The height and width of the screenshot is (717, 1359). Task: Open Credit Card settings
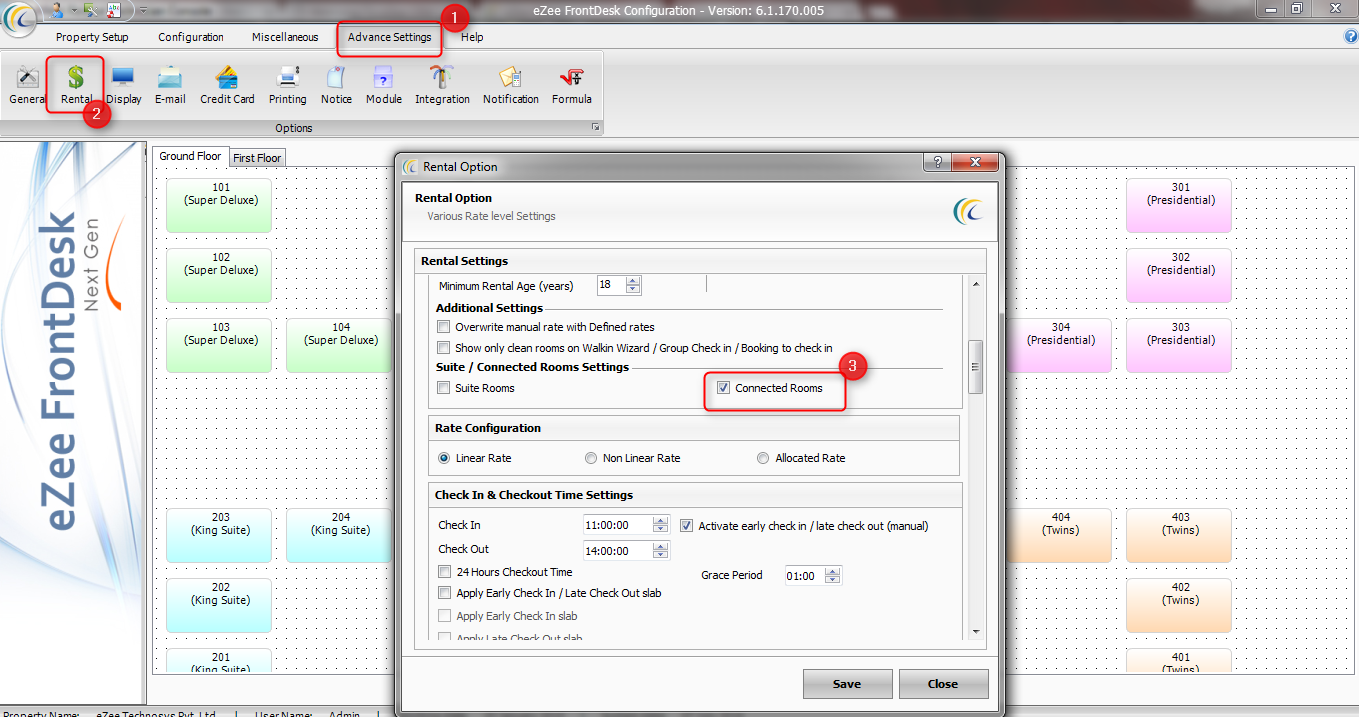coord(227,85)
